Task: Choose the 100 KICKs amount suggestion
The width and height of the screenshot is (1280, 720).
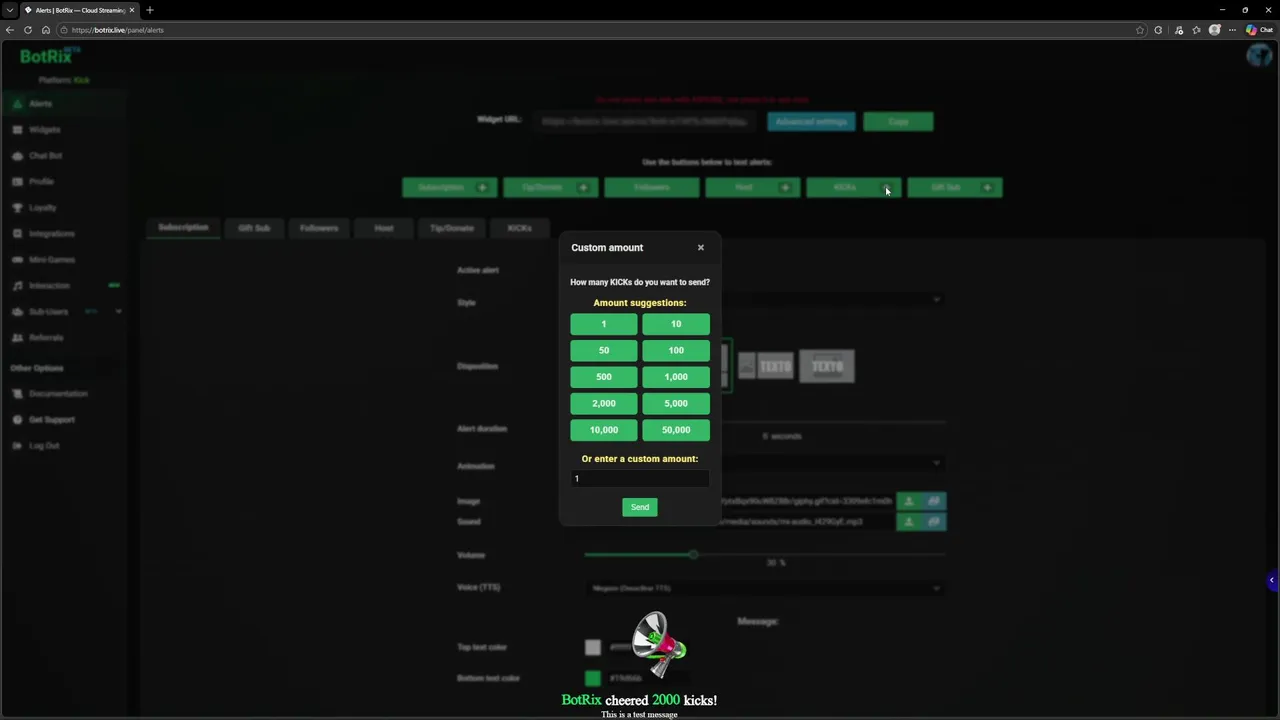Action: point(676,350)
